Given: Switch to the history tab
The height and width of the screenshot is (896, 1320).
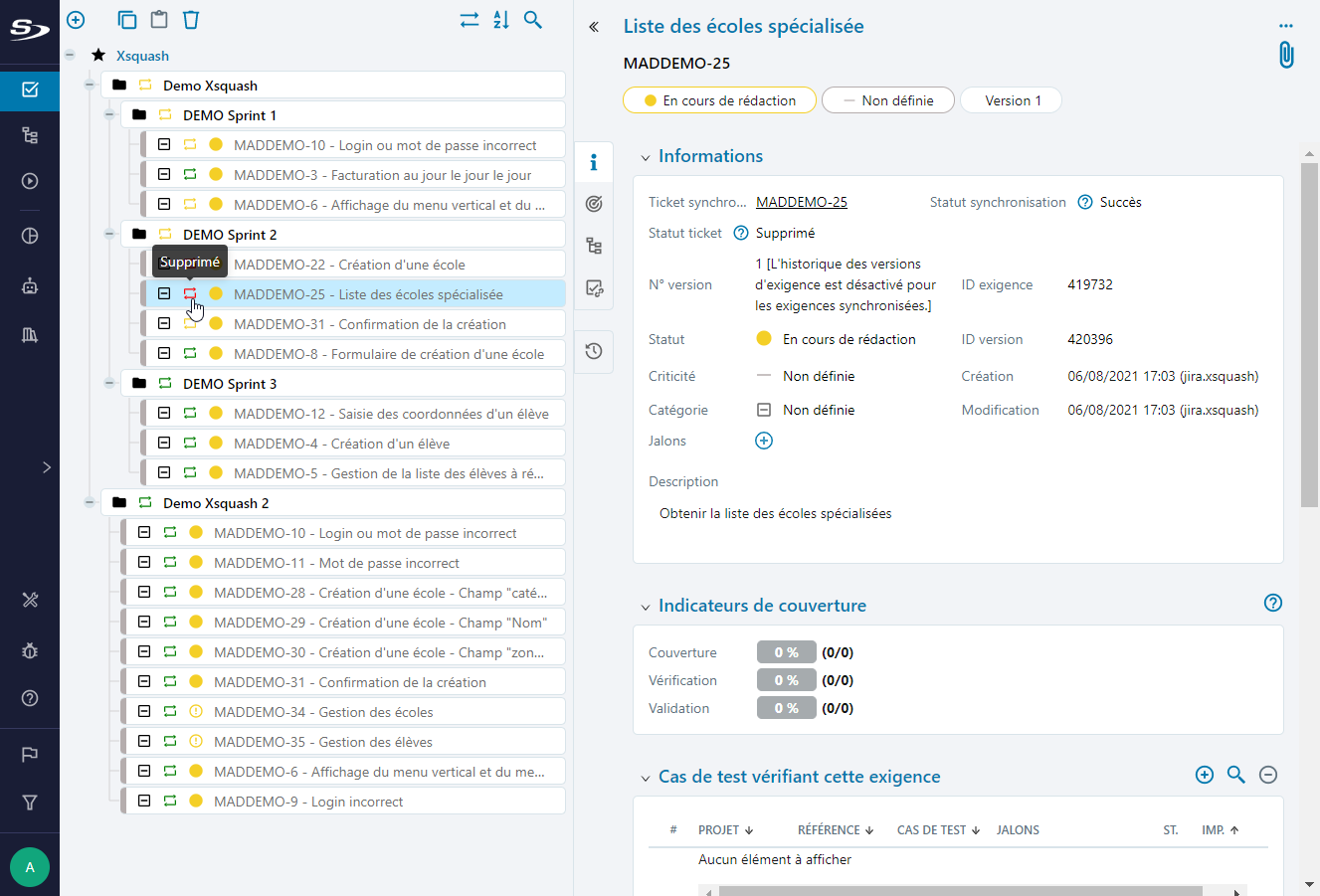Looking at the screenshot, I should coord(594,352).
